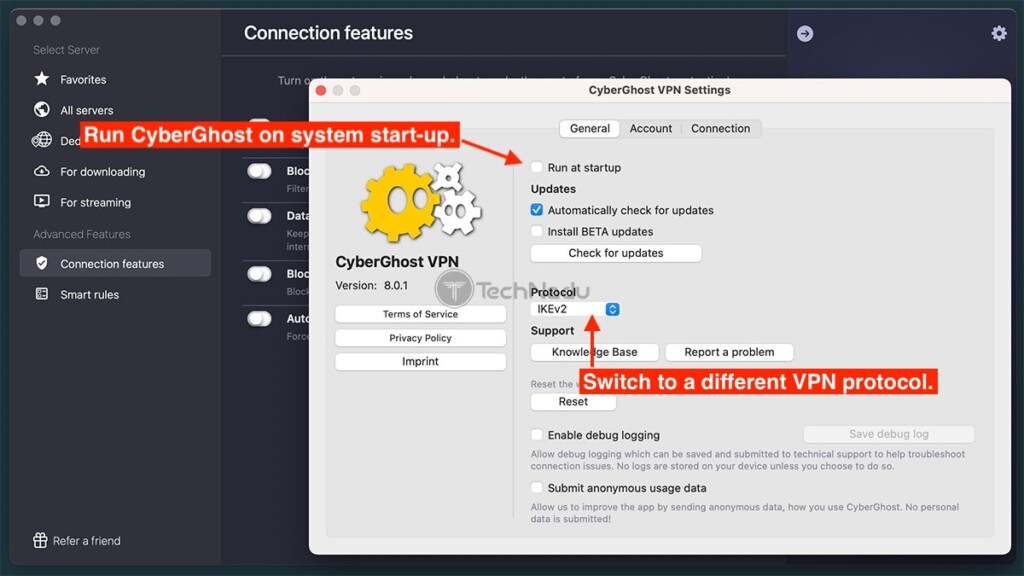The width and height of the screenshot is (1024, 576).
Task: Click the CyberGhost gears logo in Settings
Action: pyautogui.click(x=421, y=200)
